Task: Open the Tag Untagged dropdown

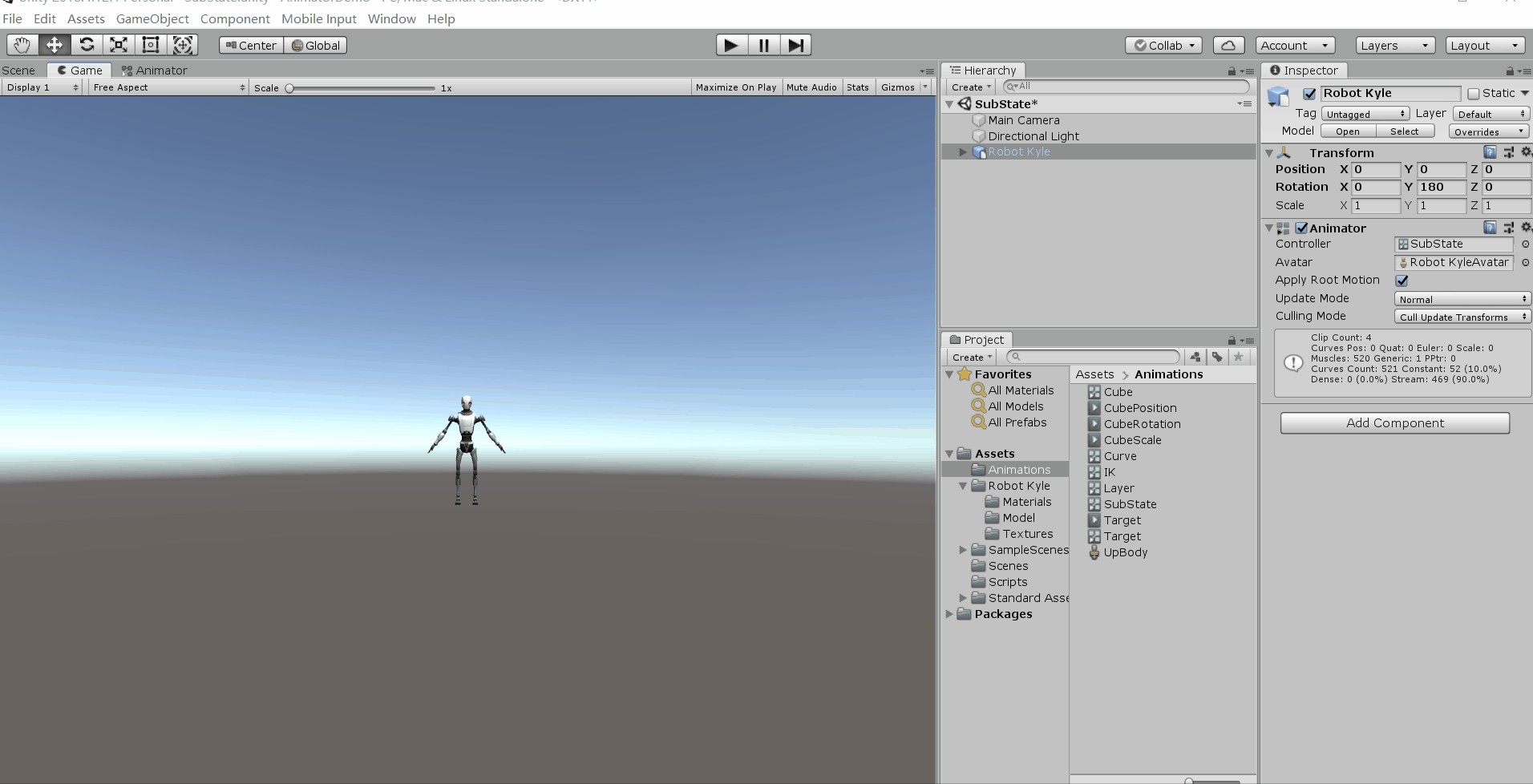Action: pyautogui.click(x=1365, y=114)
